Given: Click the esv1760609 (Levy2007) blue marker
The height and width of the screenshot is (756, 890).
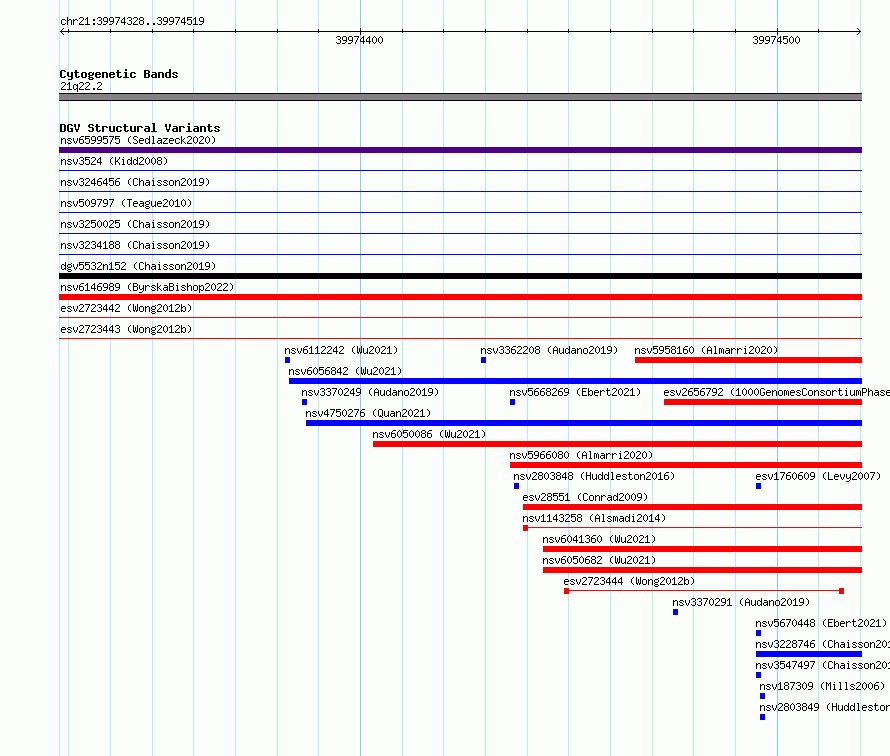Looking at the screenshot, I should click(758, 486).
